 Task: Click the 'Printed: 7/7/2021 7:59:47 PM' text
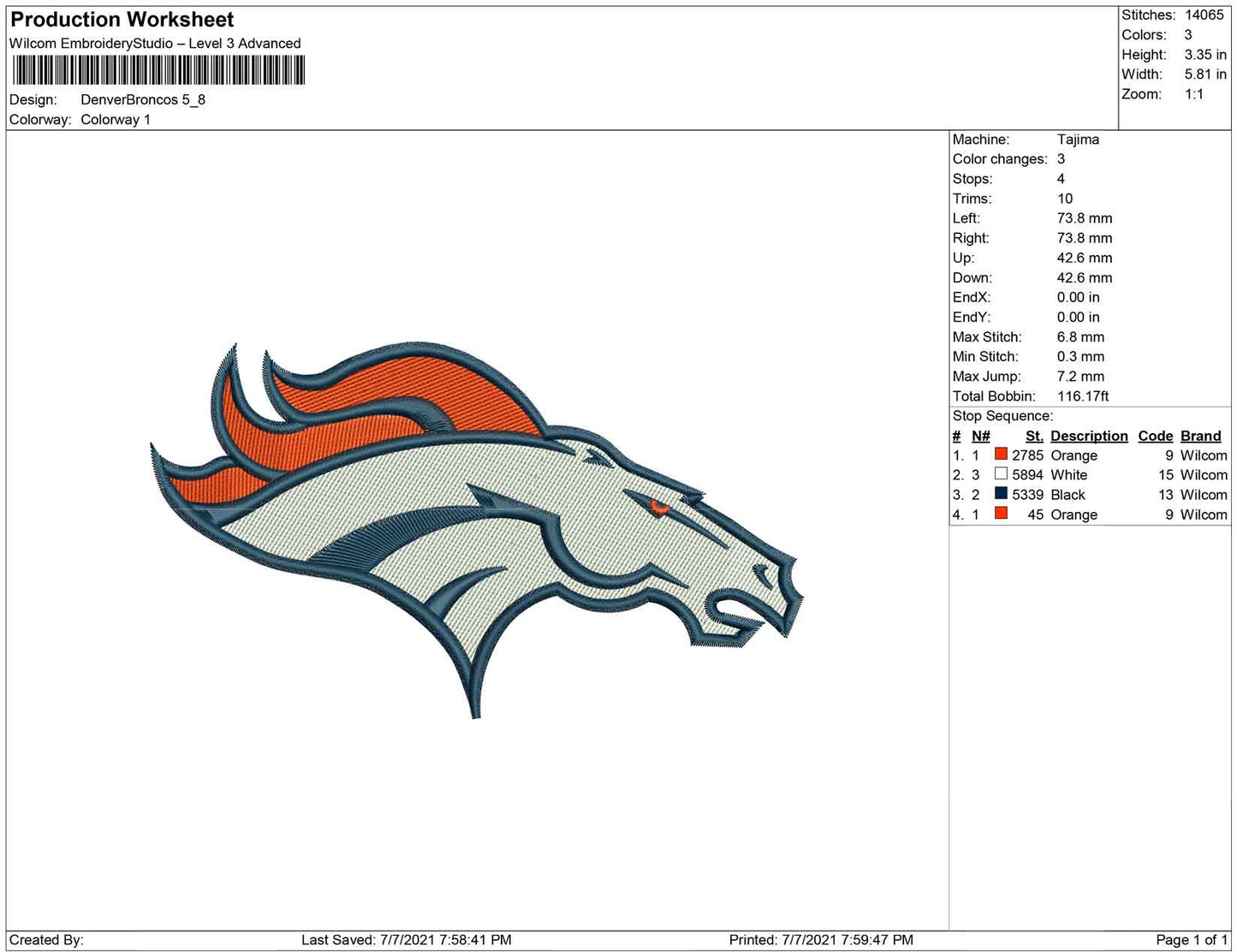(821, 939)
